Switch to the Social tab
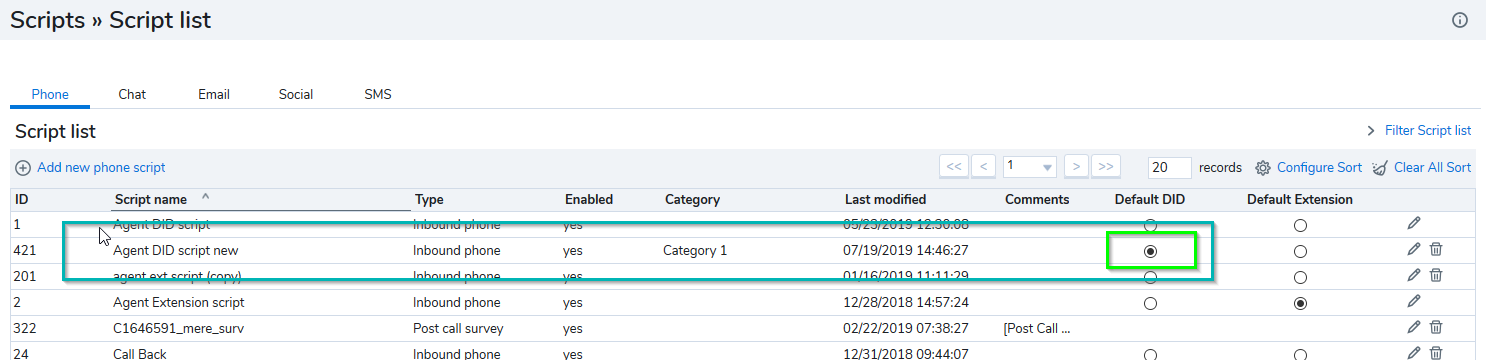 (296, 94)
